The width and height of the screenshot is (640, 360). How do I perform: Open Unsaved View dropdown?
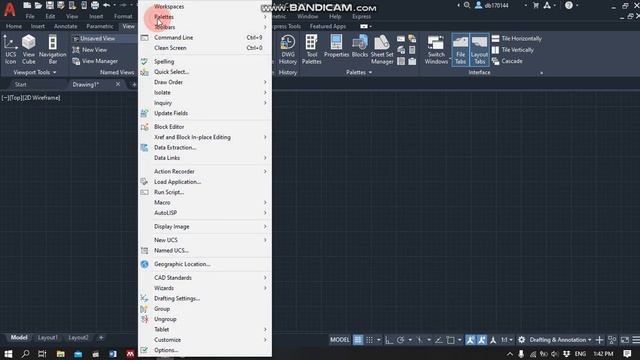104,38
